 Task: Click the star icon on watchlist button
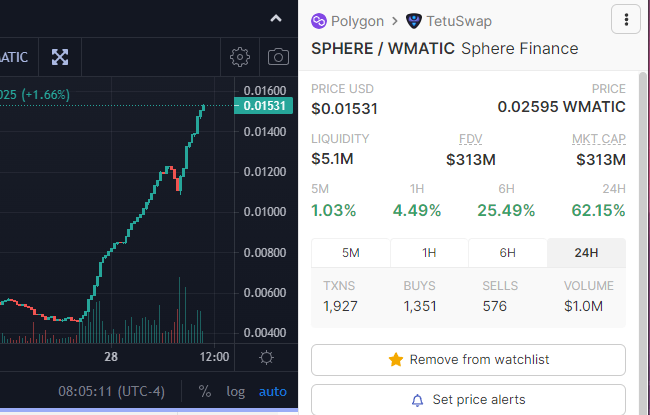pyautogui.click(x=395, y=359)
